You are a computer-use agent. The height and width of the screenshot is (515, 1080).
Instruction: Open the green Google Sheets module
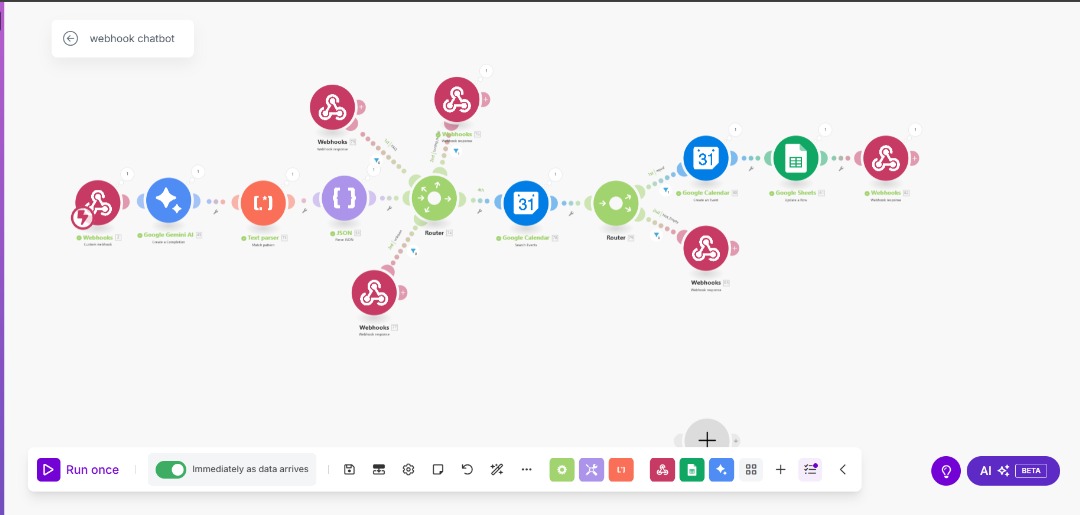796,158
